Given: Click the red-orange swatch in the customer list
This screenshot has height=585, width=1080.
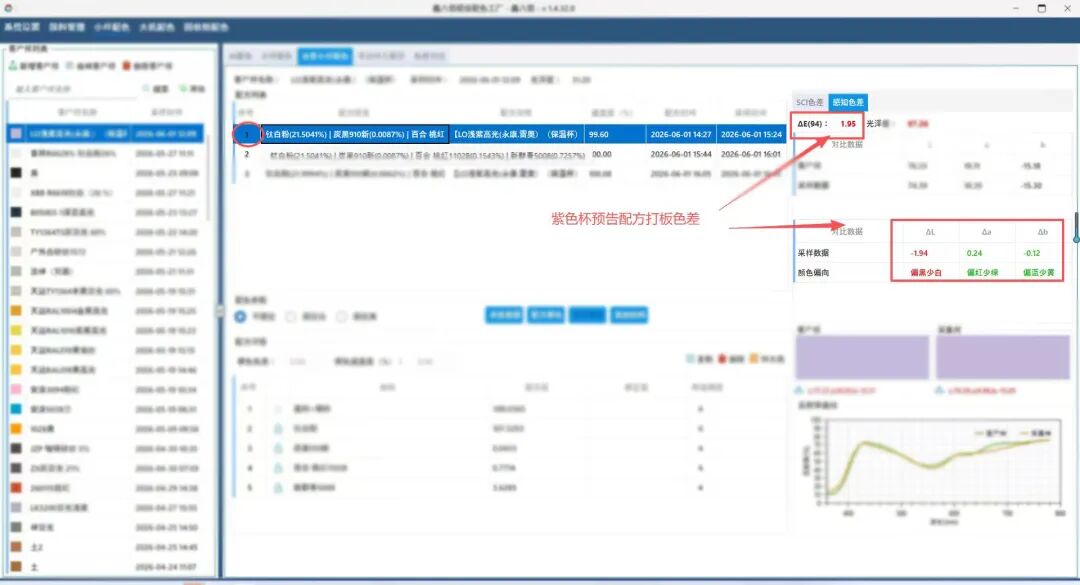Looking at the screenshot, I should [16, 488].
